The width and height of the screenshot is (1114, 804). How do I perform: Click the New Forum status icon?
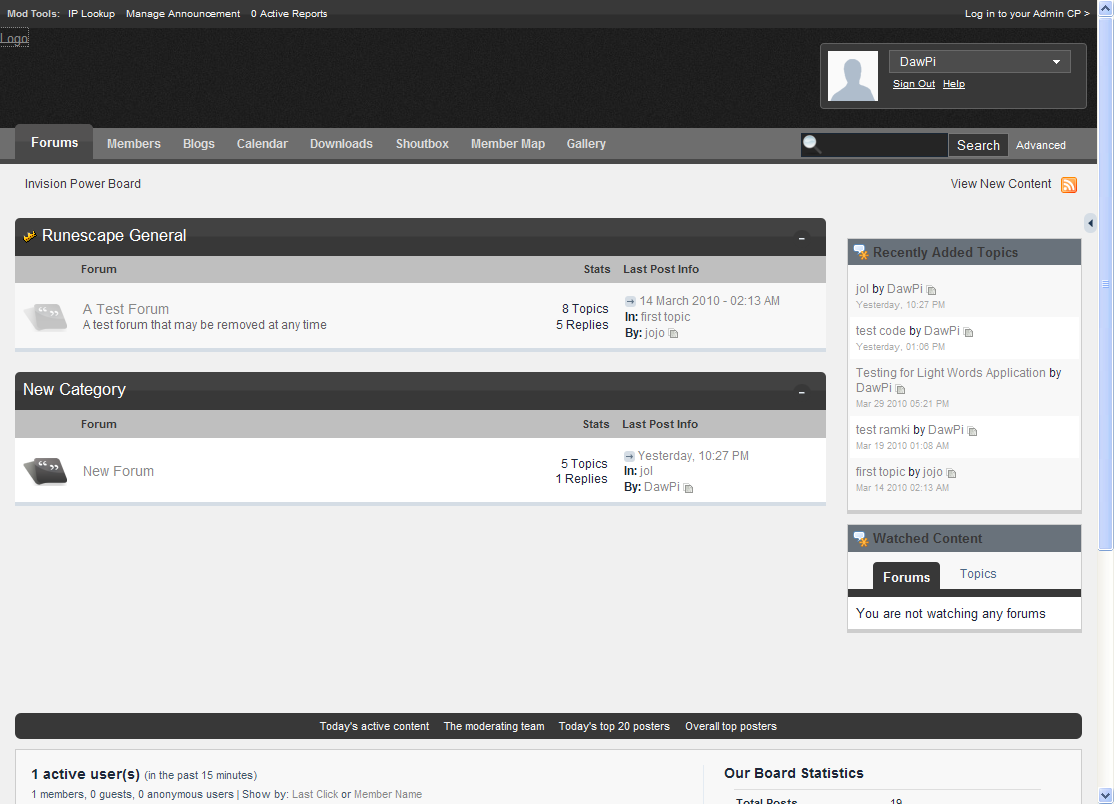(46, 471)
